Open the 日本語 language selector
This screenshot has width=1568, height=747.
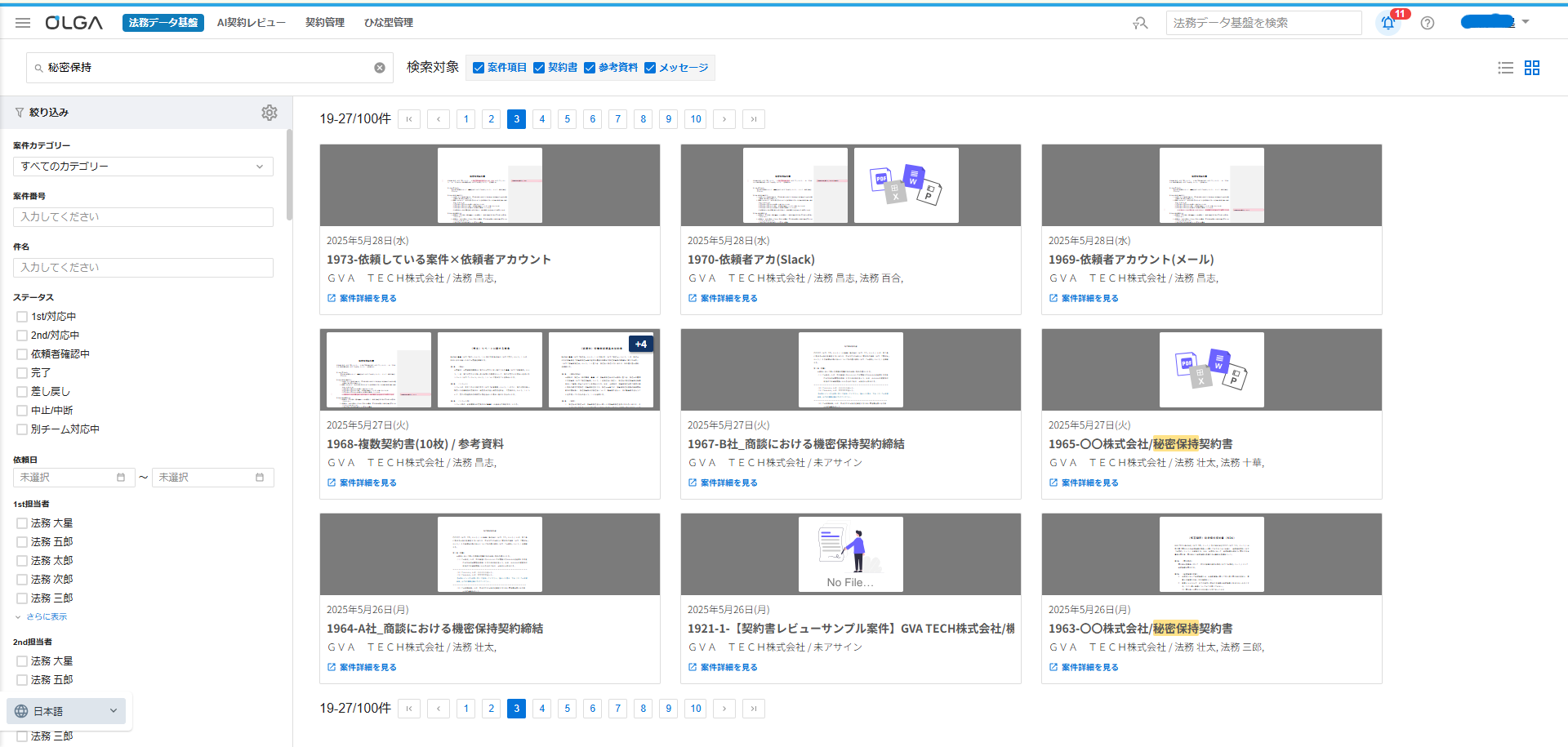tap(66, 711)
